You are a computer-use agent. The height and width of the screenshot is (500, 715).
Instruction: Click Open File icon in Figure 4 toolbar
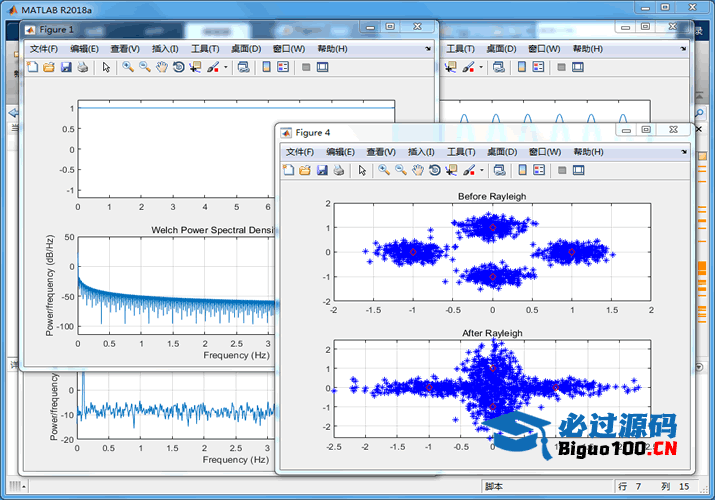pyautogui.click(x=305, y=170)
